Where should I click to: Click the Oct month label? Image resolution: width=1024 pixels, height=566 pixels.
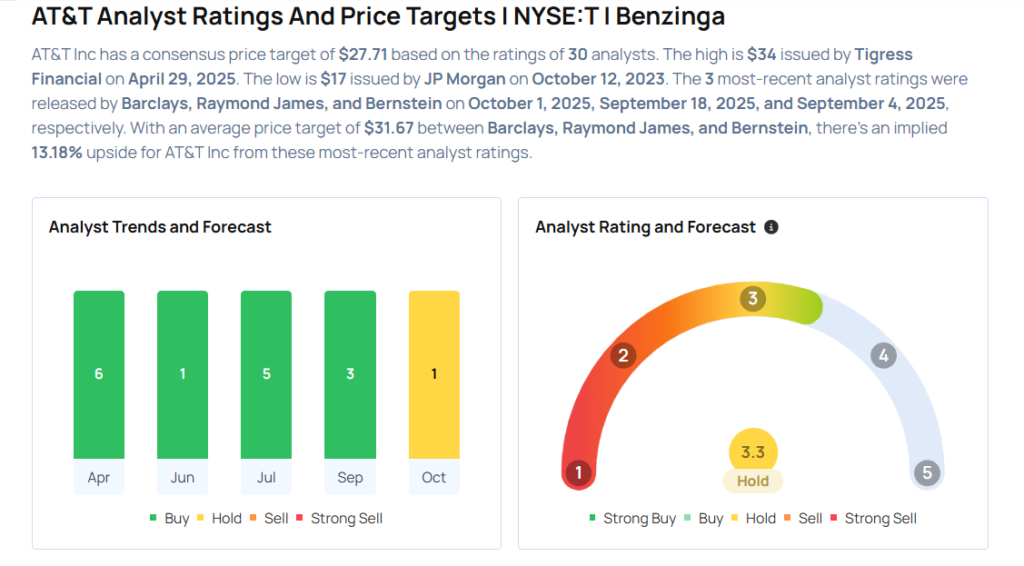(x=434, y=477)
